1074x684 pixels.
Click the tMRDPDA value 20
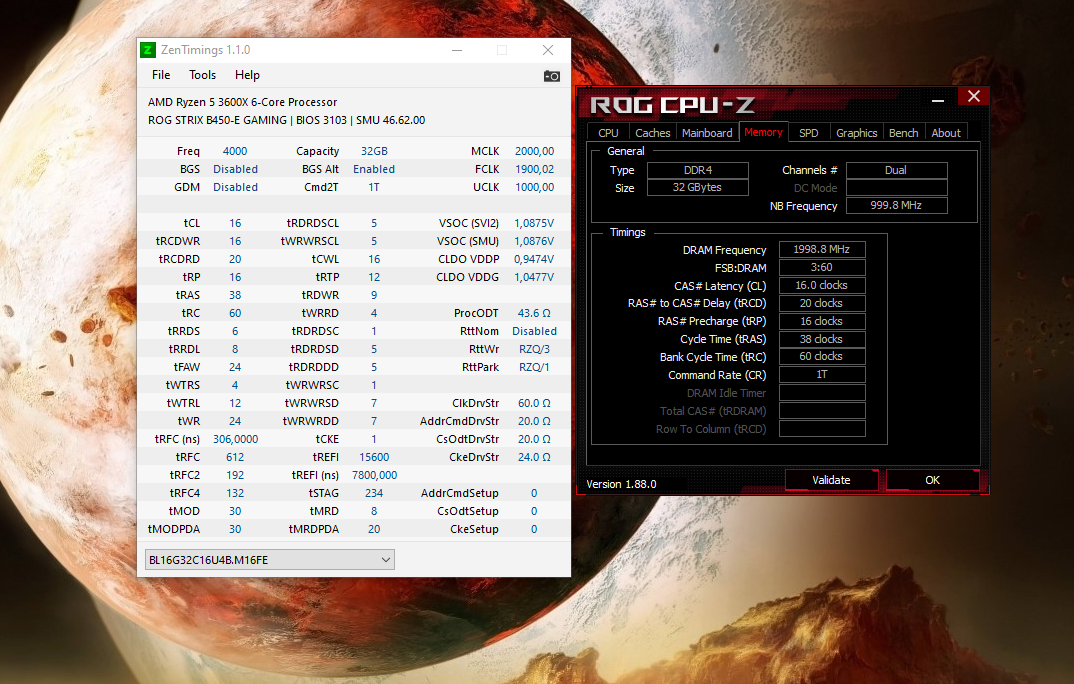374,529
